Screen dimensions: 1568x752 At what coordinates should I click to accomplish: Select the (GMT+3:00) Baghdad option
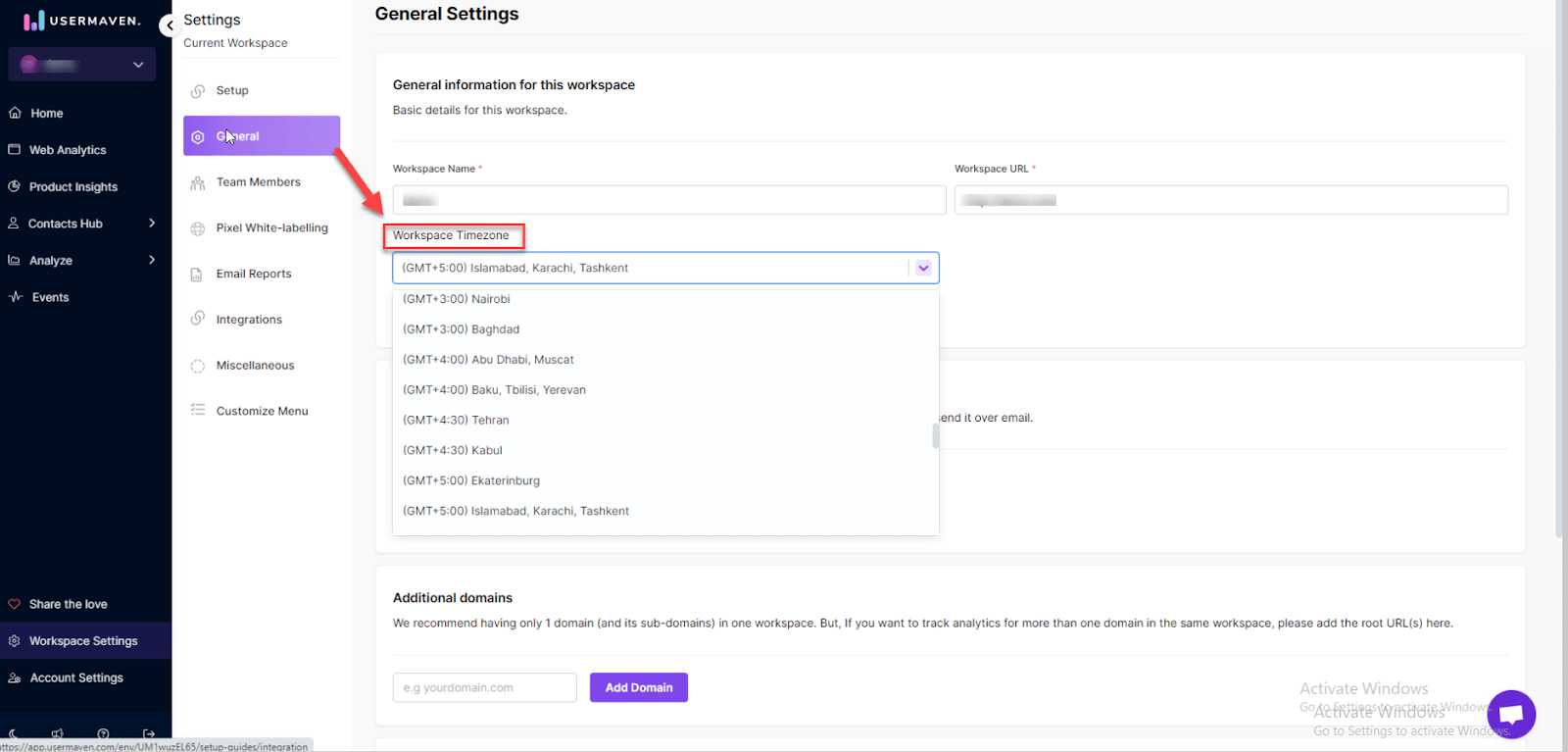(x=665, y=329)
